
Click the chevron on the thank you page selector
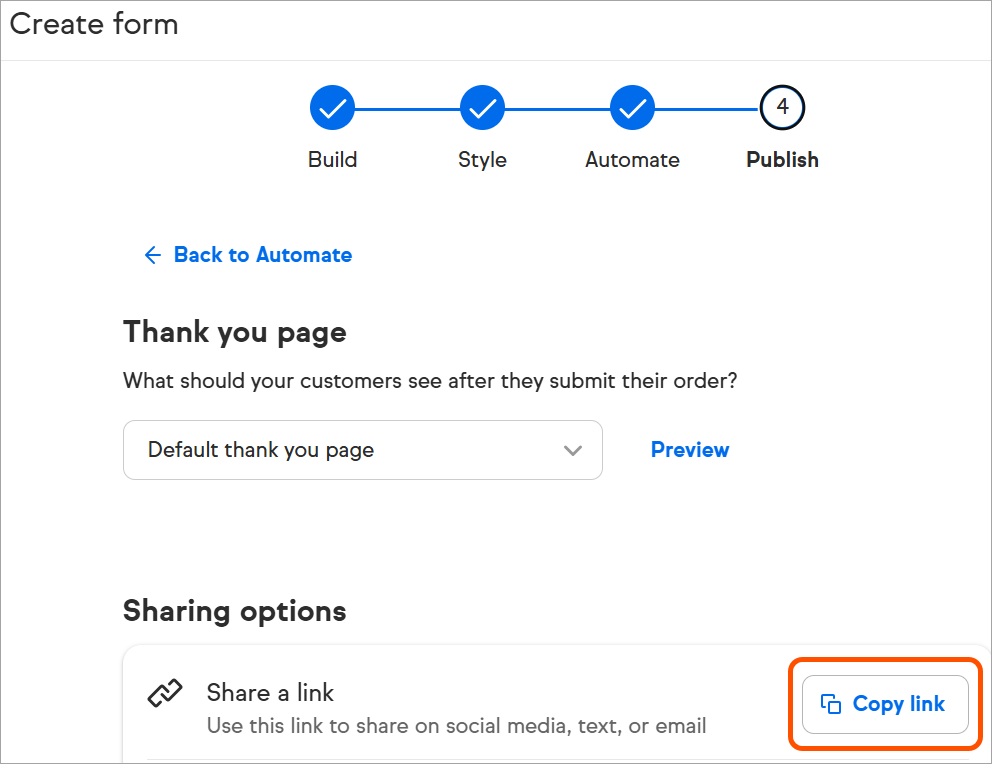coord(573,450)
